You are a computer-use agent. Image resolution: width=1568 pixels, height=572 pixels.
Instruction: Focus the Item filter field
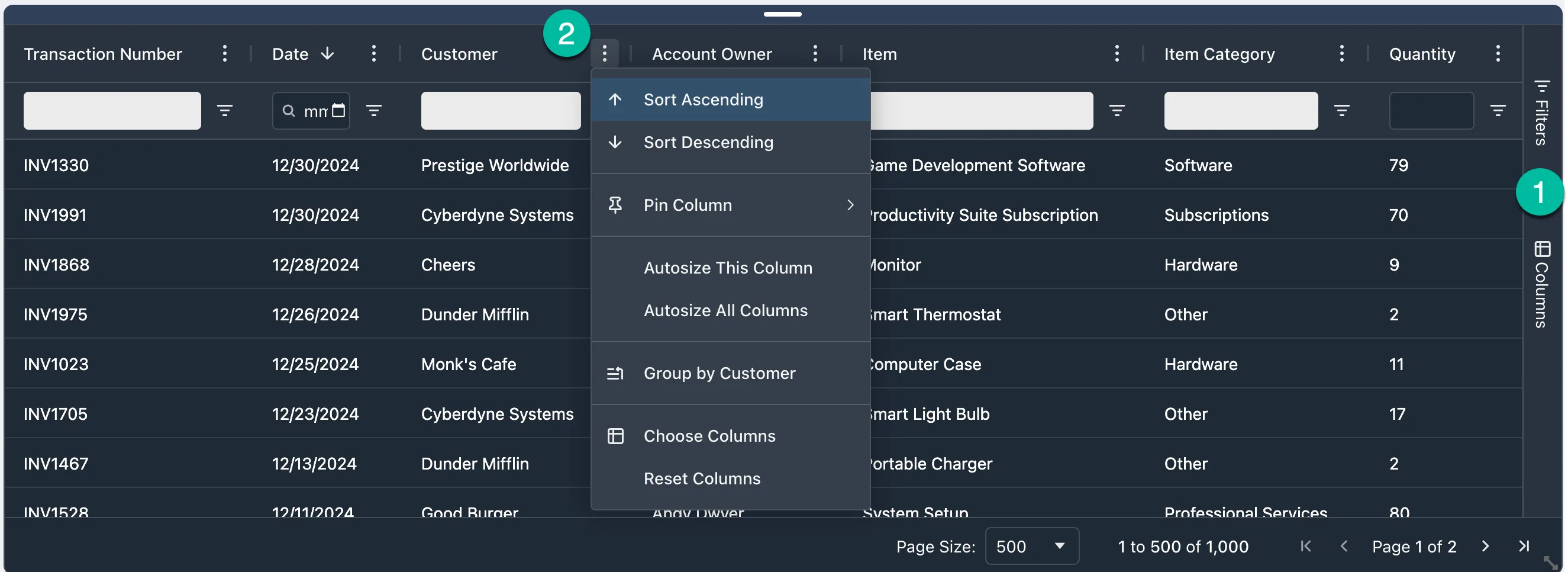[981, 110]
